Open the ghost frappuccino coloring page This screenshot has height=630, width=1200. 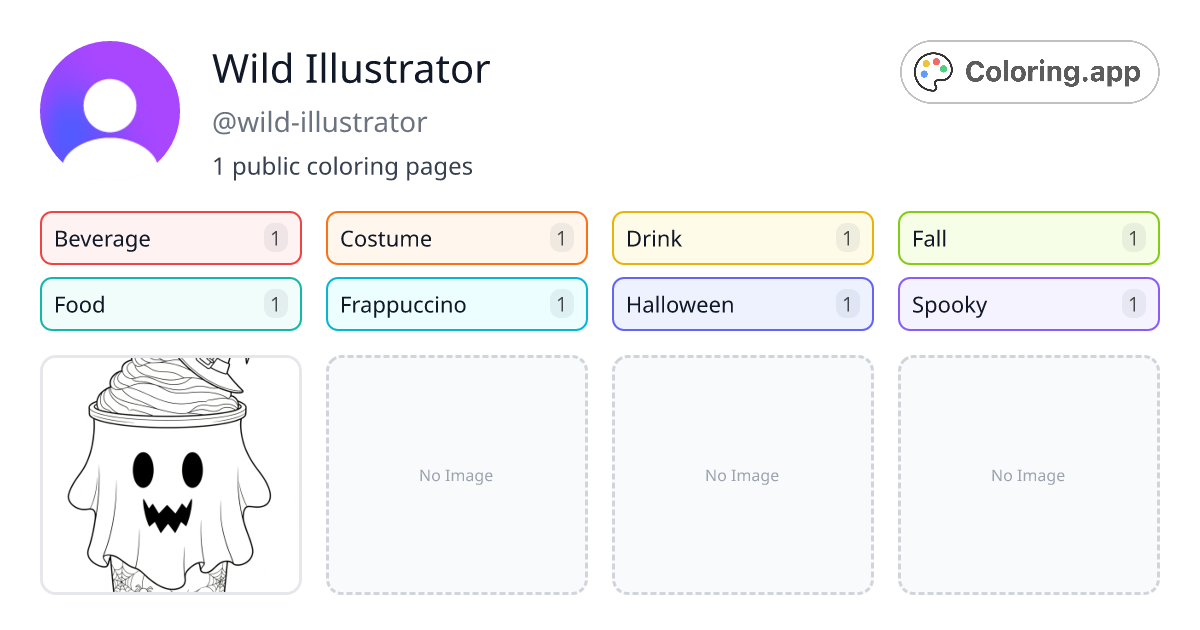coord(170,475)
